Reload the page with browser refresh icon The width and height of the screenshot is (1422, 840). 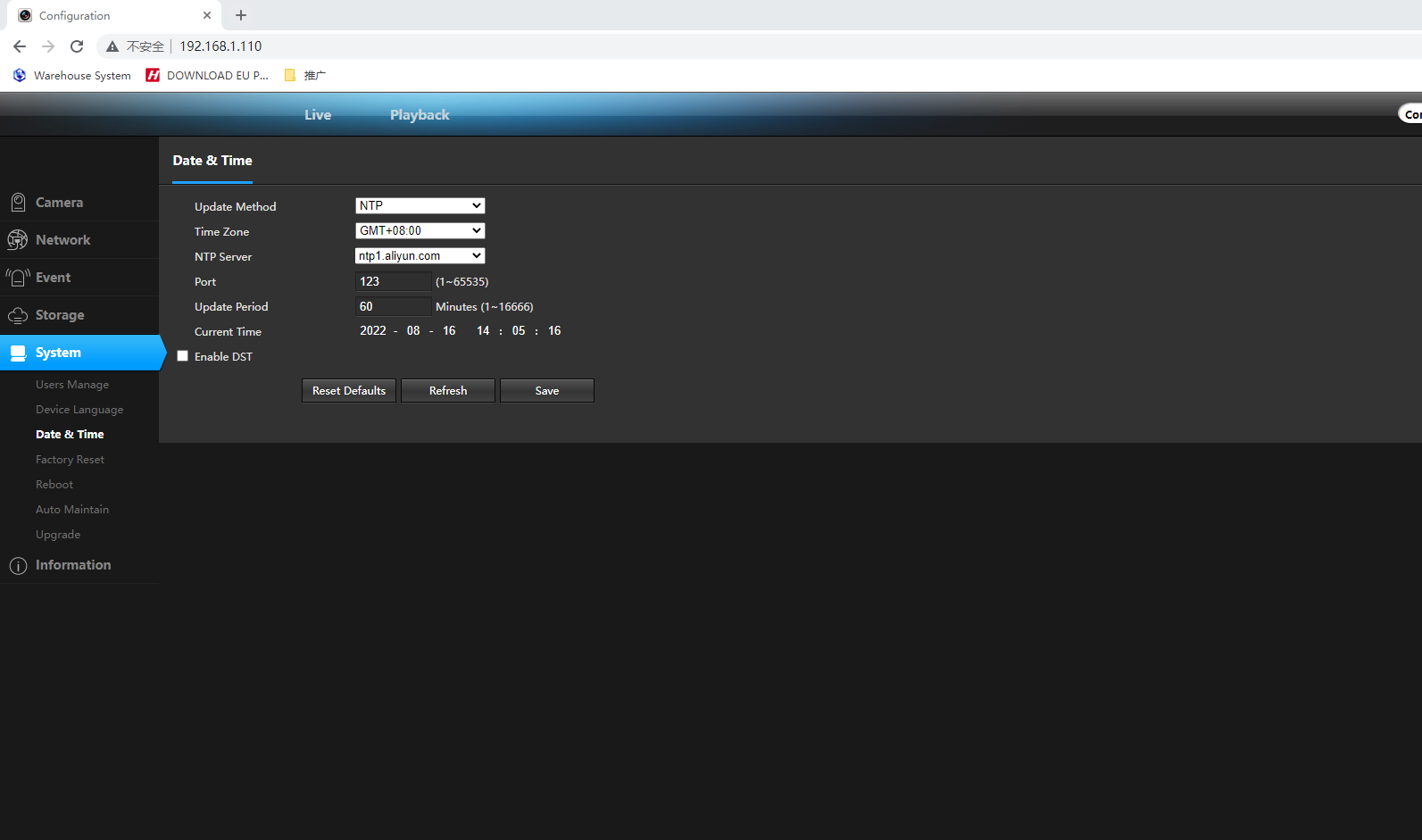point(77,46)
